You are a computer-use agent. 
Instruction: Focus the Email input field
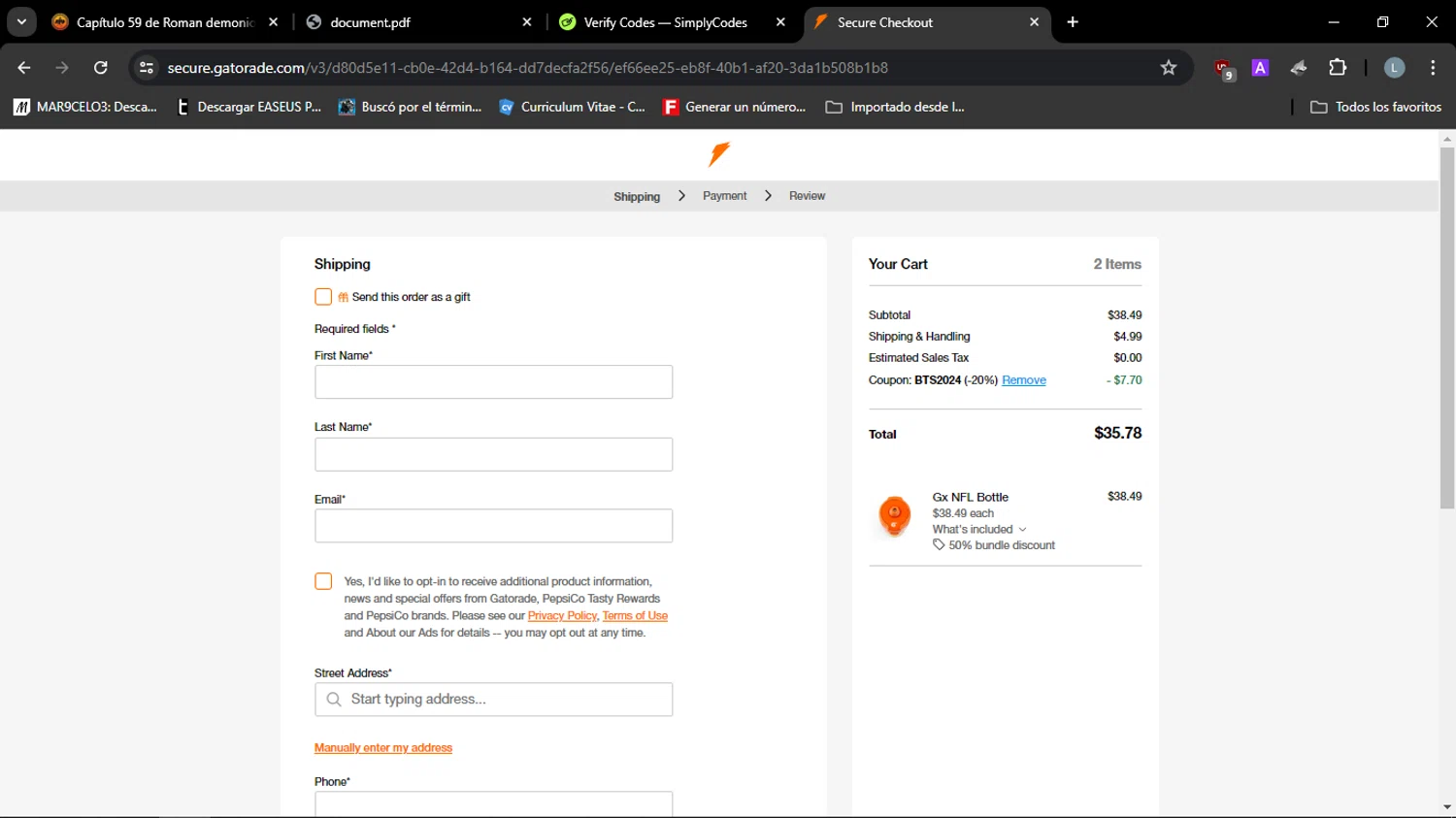click(493, 526)
